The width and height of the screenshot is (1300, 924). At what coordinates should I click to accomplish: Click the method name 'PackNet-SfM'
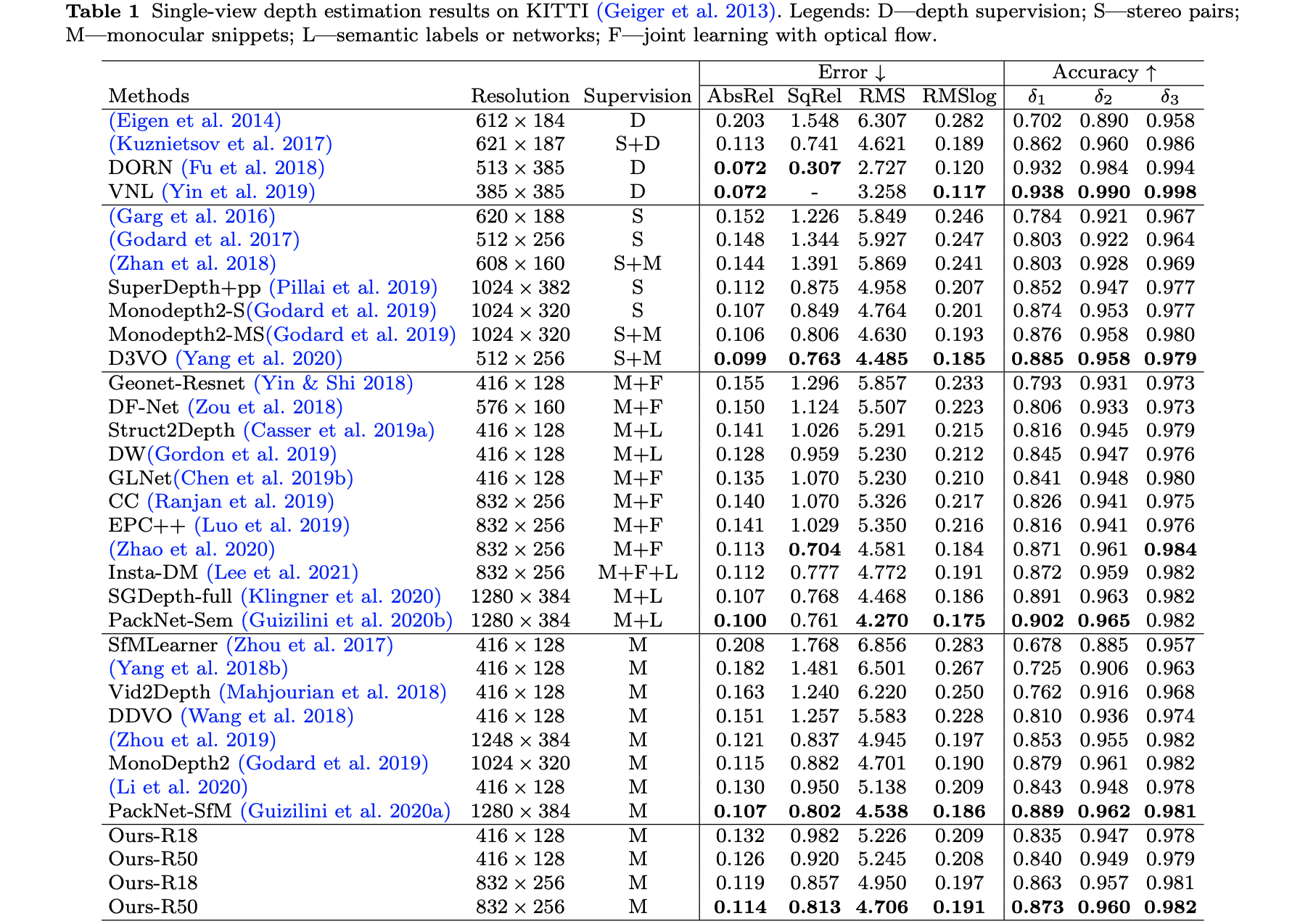tap(170, 812)
